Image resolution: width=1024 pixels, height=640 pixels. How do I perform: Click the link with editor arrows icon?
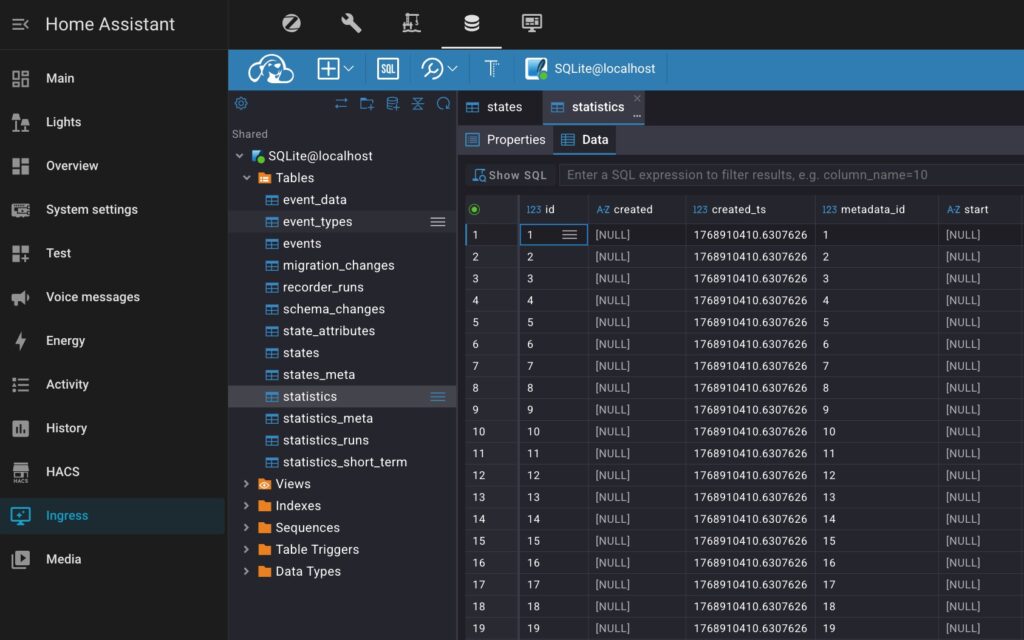(x=341, y=103)
